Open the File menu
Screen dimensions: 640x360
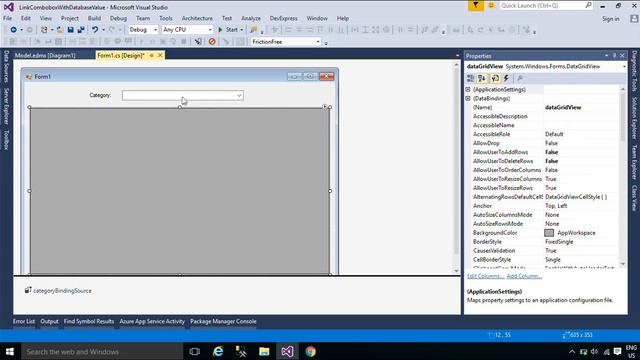7,18
